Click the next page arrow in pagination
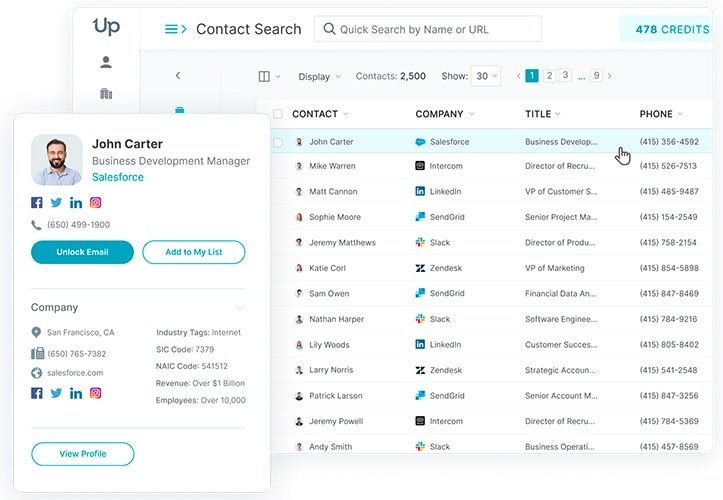723x500 pixels. [x=610, y=76]
